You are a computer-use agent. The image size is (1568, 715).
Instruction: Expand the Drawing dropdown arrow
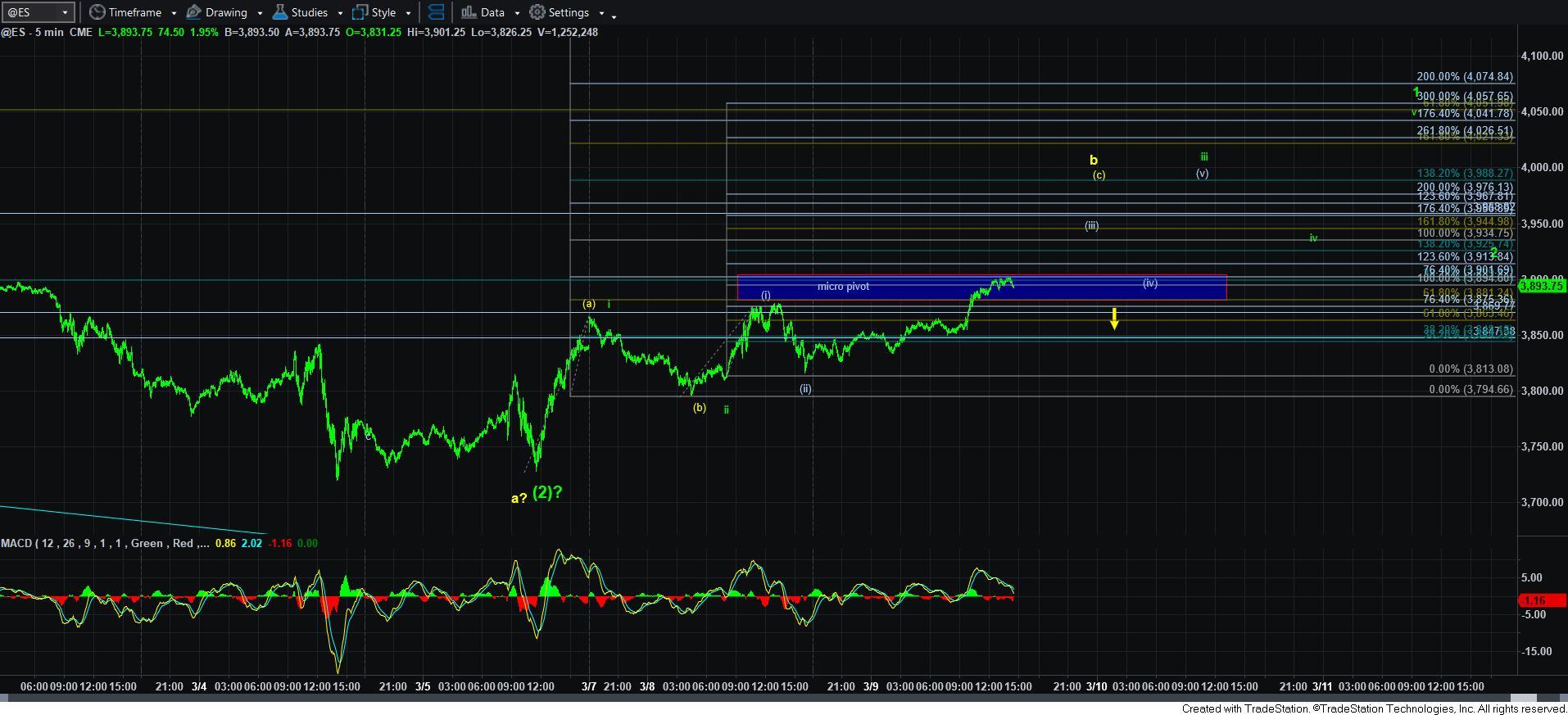click(260, 13)
